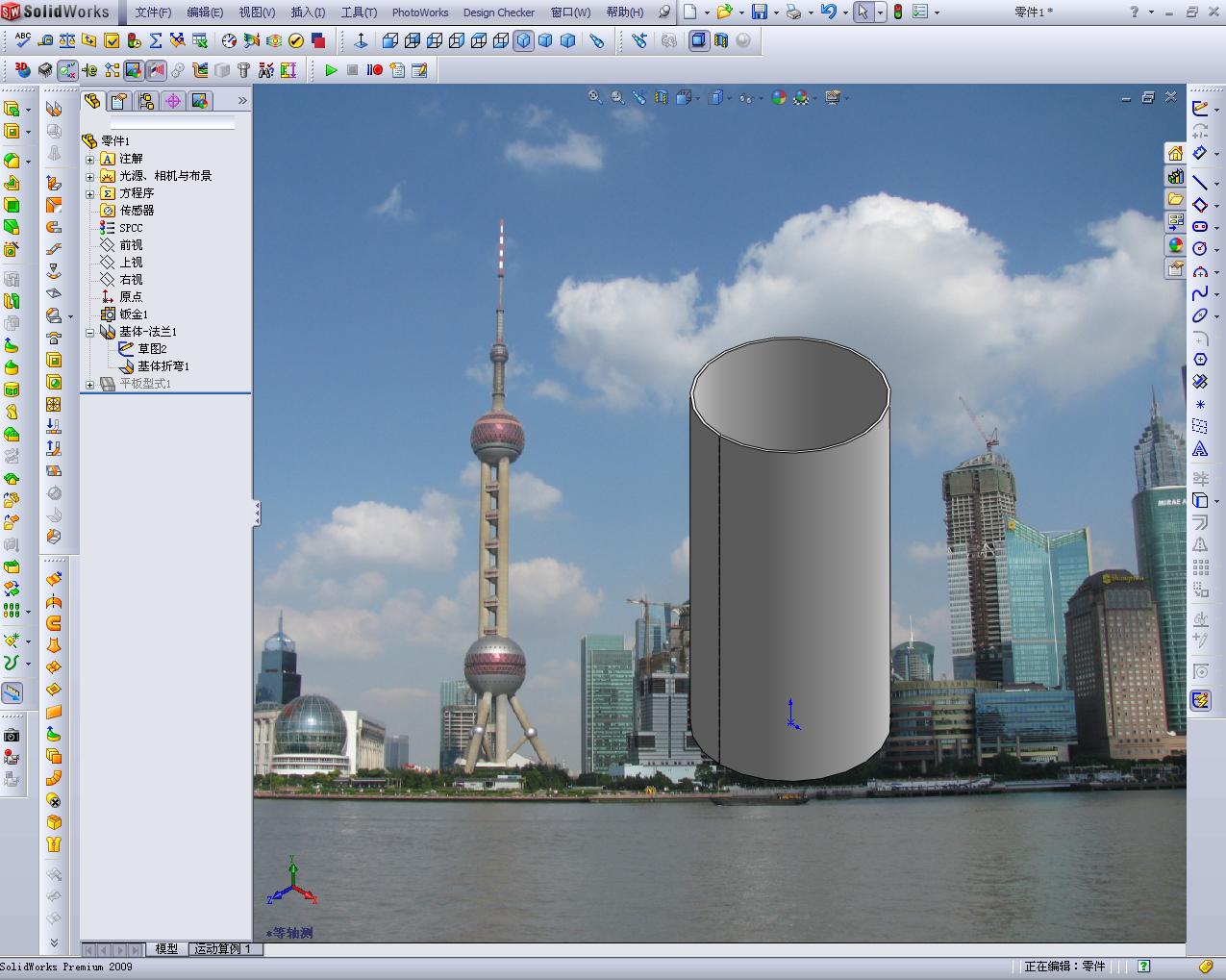Undo the last action
Screen dimensions: 1226x980
[x=828, y=13]
